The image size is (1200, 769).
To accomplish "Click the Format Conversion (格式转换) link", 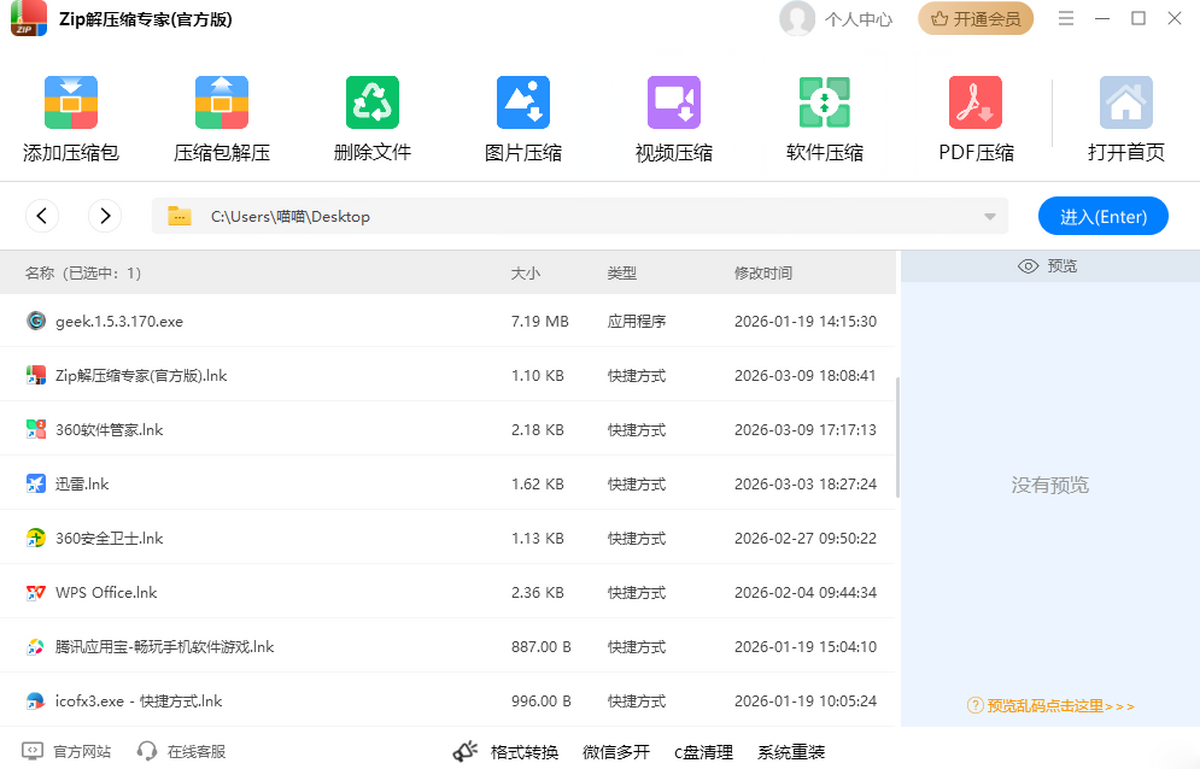I will 523,752.
